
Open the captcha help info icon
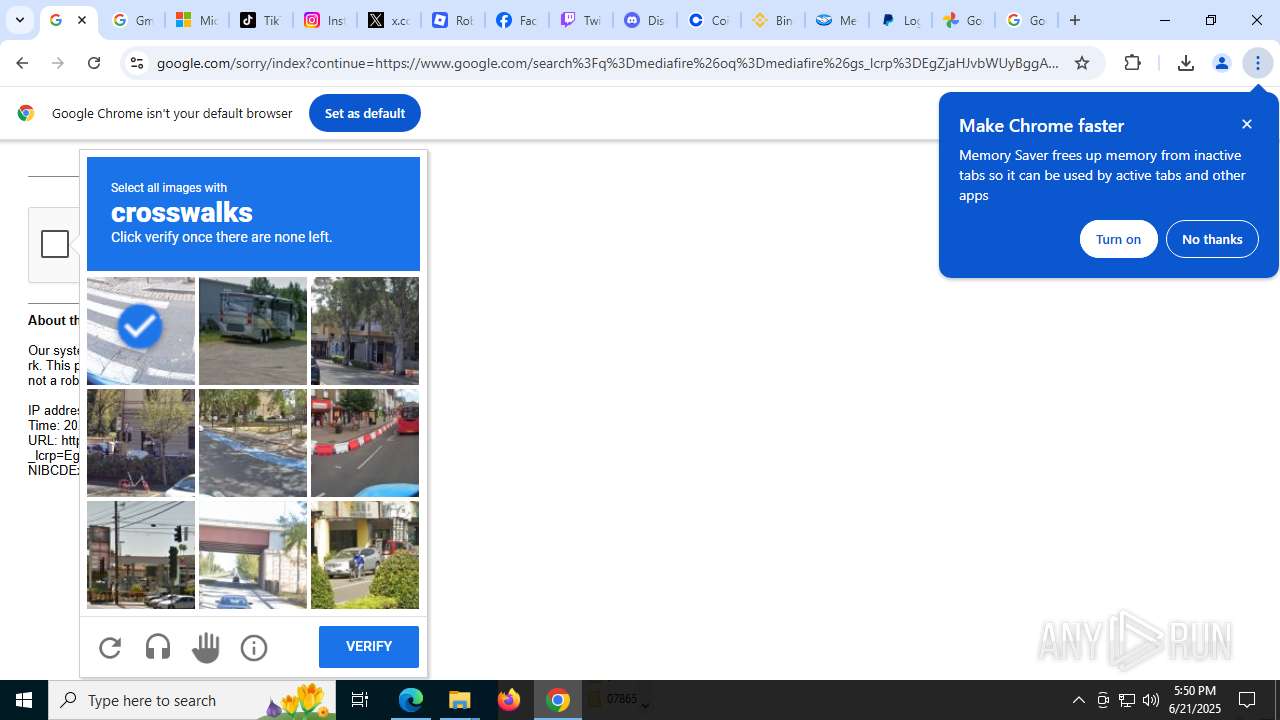(x=254, y=647)
